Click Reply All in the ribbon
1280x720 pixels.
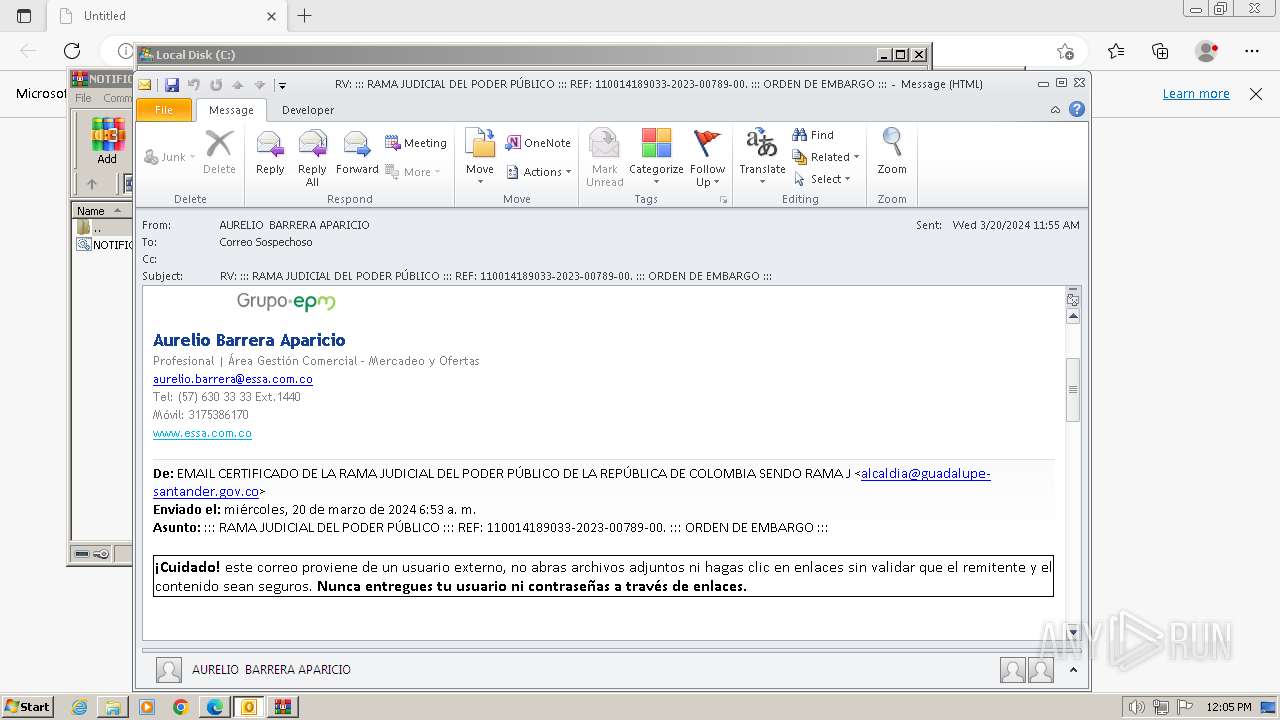click(x=312, y=158)
